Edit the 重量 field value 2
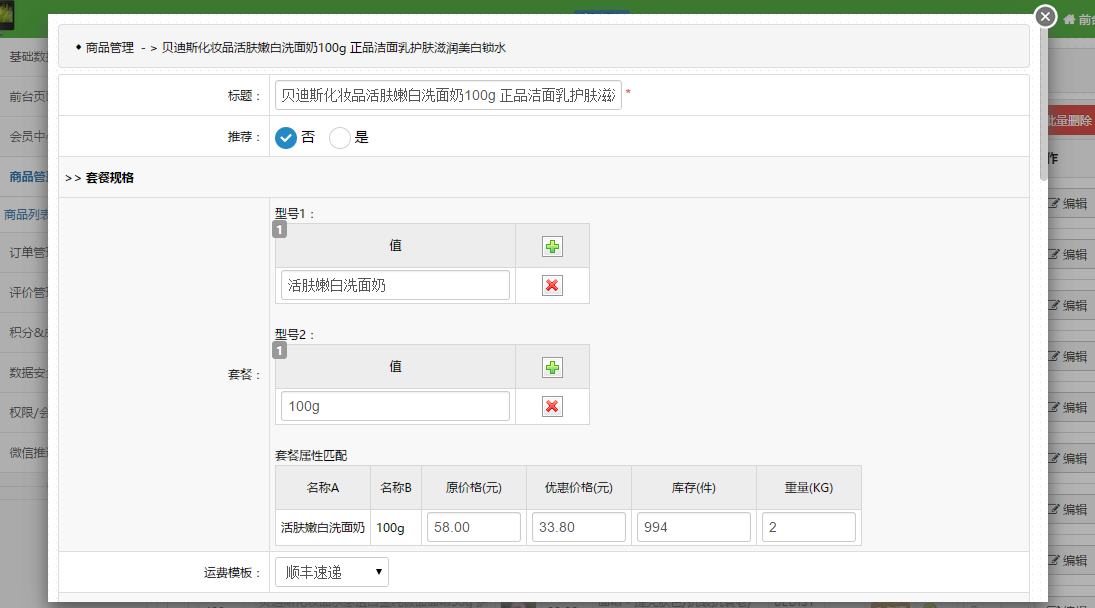 tap(809, 527)
